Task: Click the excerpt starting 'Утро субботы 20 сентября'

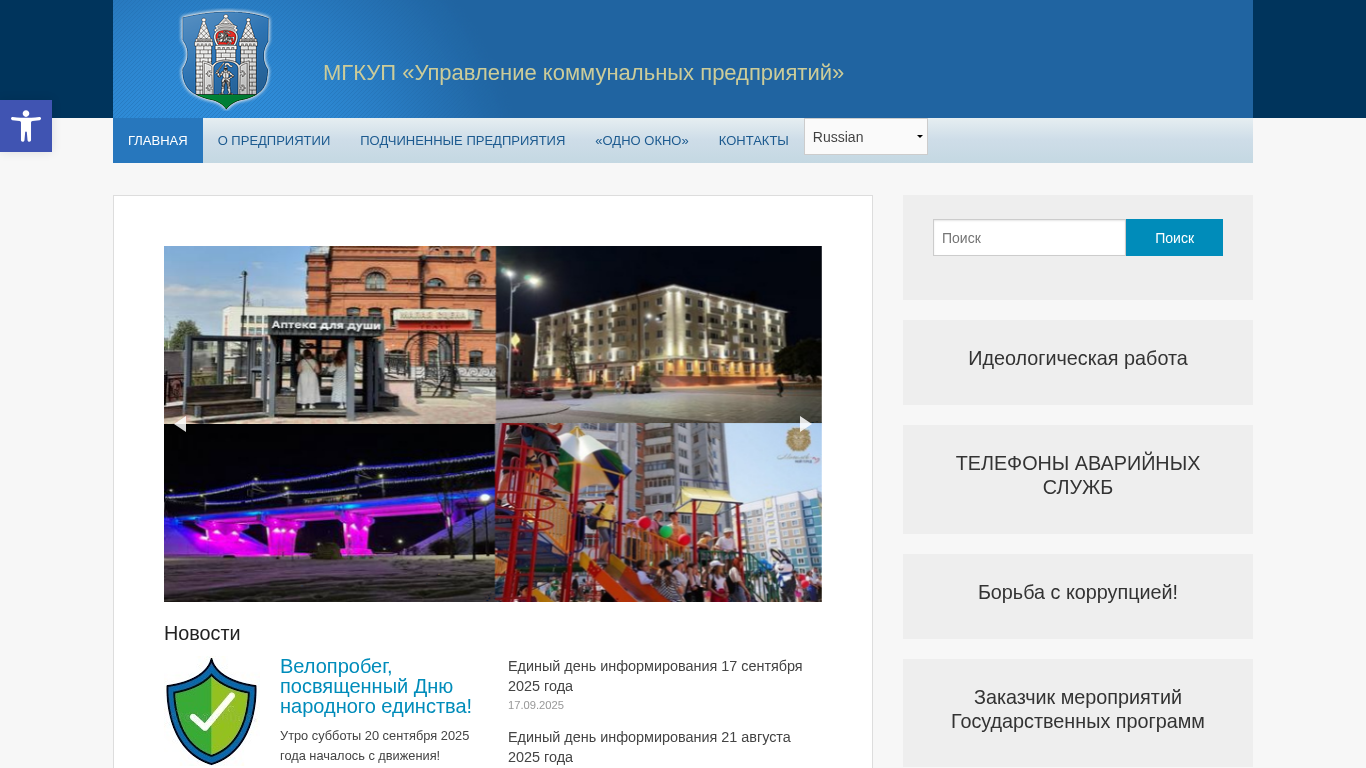Action: click(375, 746)
